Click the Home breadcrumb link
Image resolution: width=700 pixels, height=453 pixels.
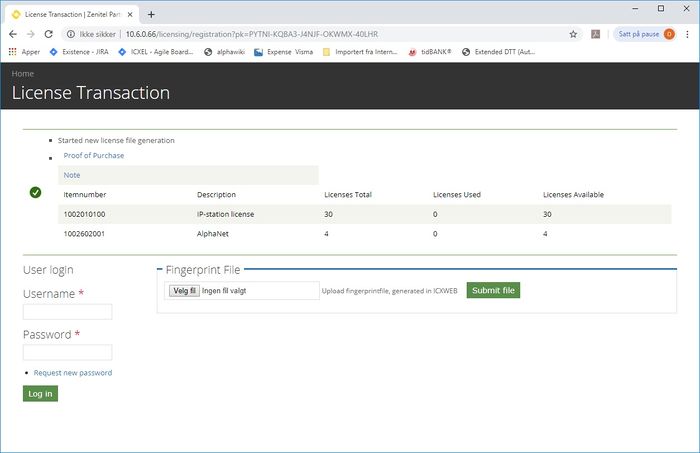(22, 74)
